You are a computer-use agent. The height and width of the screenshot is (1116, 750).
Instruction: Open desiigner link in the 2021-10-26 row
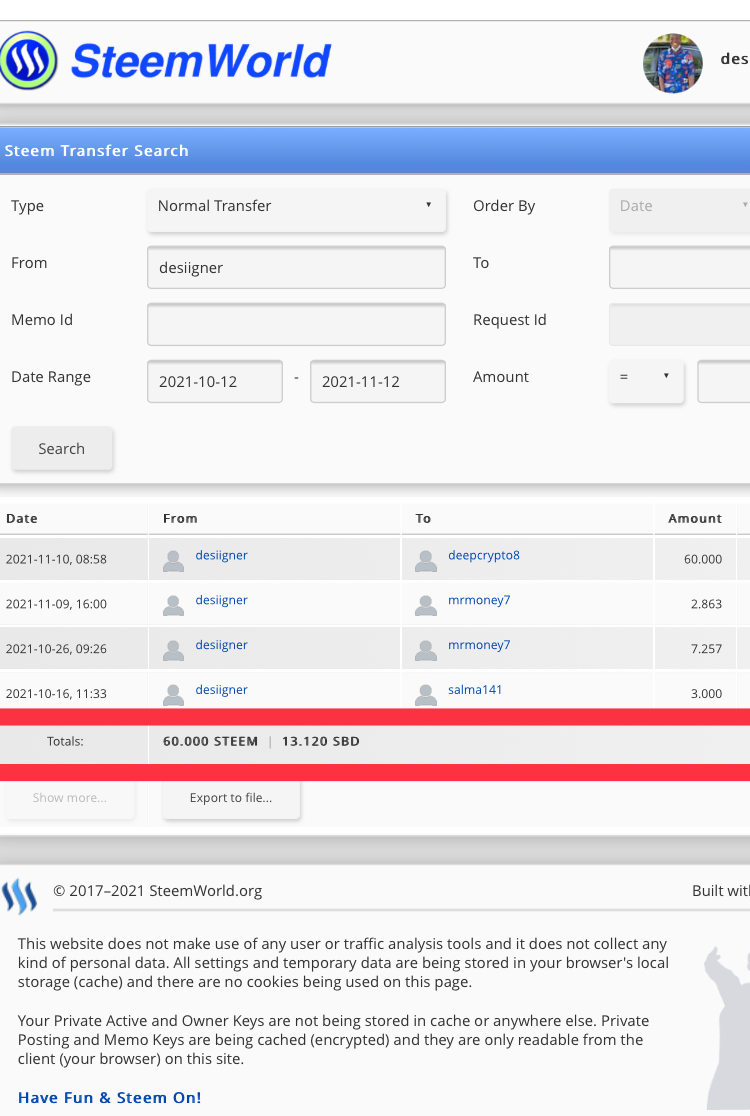[x=221, y=645]
